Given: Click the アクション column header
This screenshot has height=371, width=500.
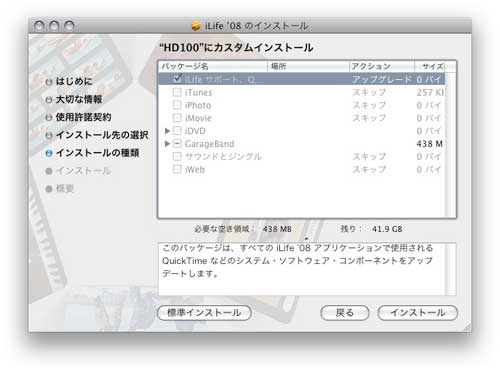Looking at the screenshot, I should point(382,66).
